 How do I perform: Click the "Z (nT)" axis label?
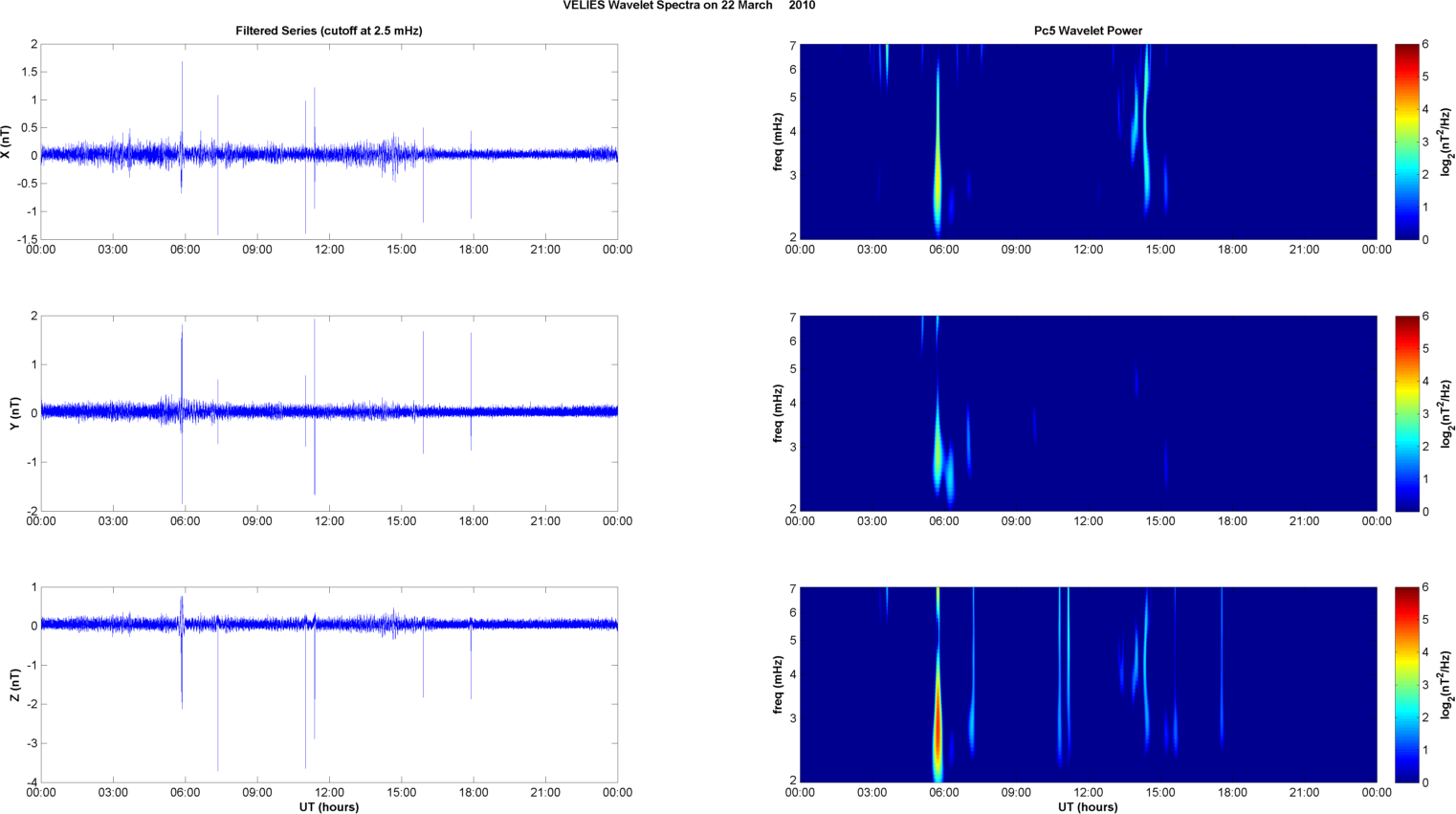pyautogui.click(x=14, y=685)
